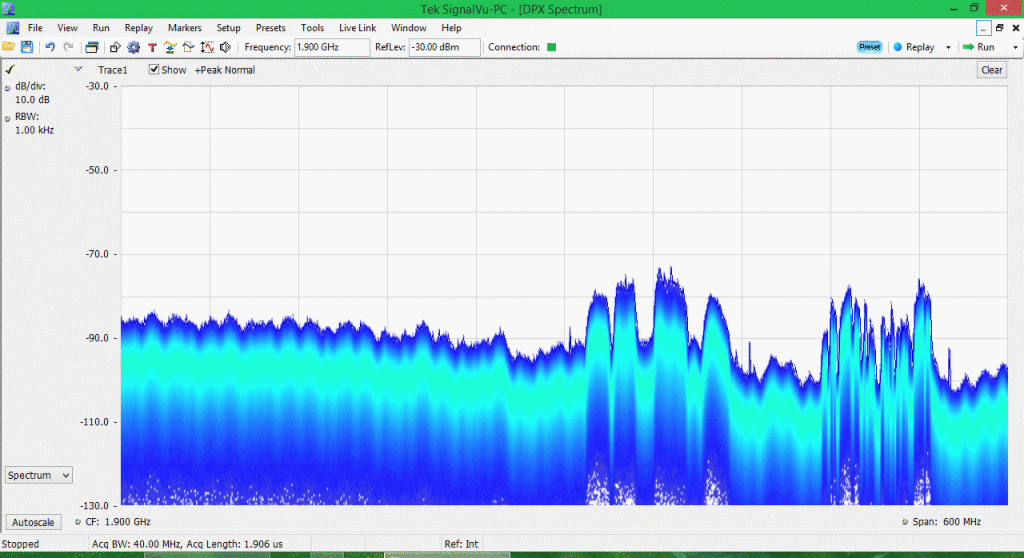
Task: Click the icon left of the gear
Action: pyautogui.click(x=115, y=47)
